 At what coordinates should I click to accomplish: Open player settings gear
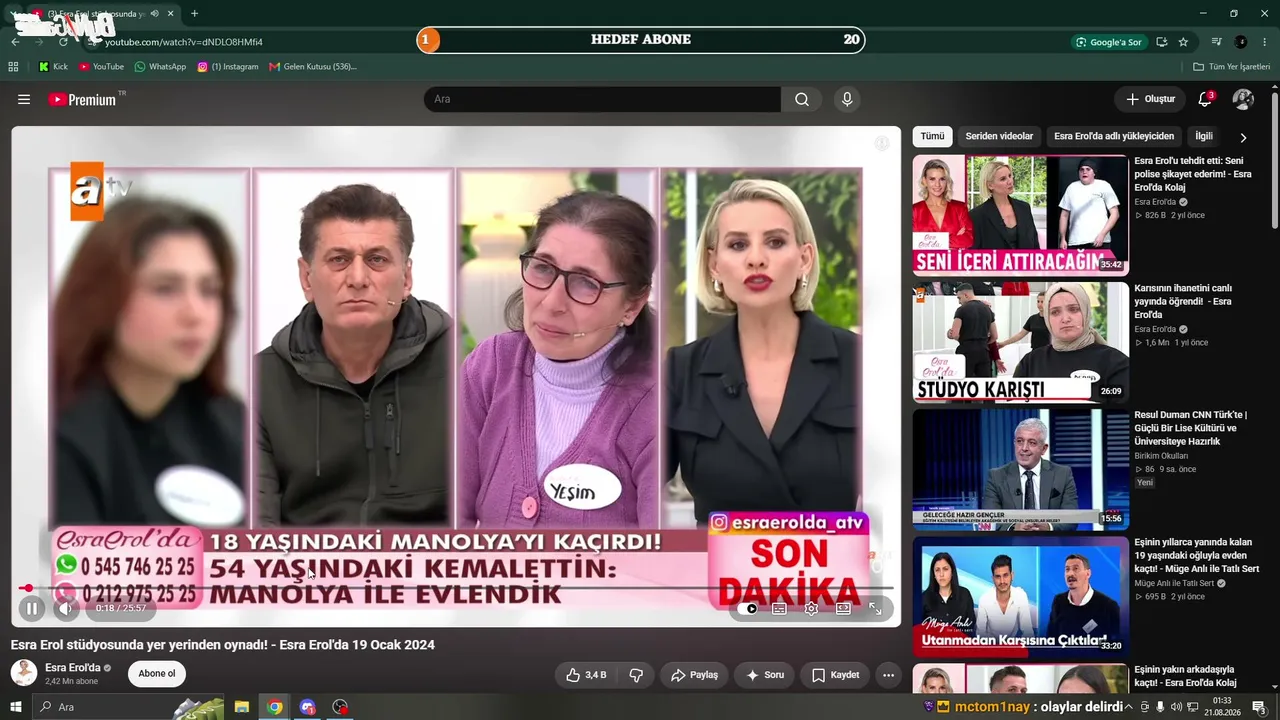(x=811, y=608)
